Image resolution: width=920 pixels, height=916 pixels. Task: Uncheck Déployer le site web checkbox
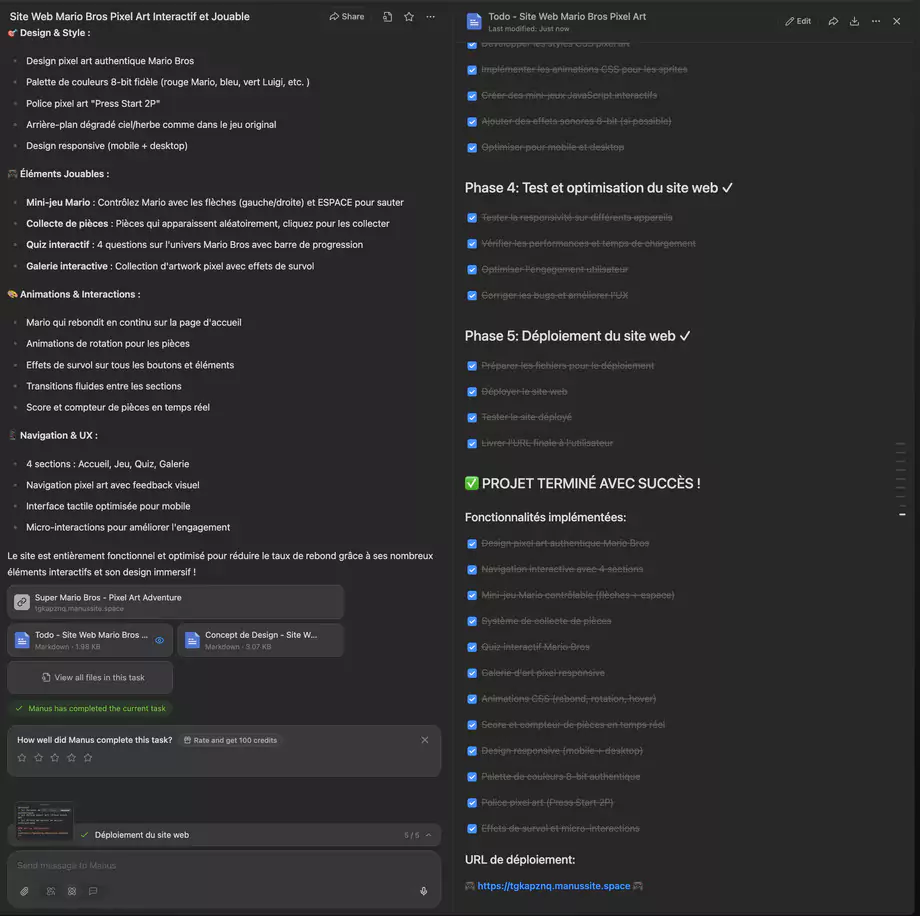point(472,391)
